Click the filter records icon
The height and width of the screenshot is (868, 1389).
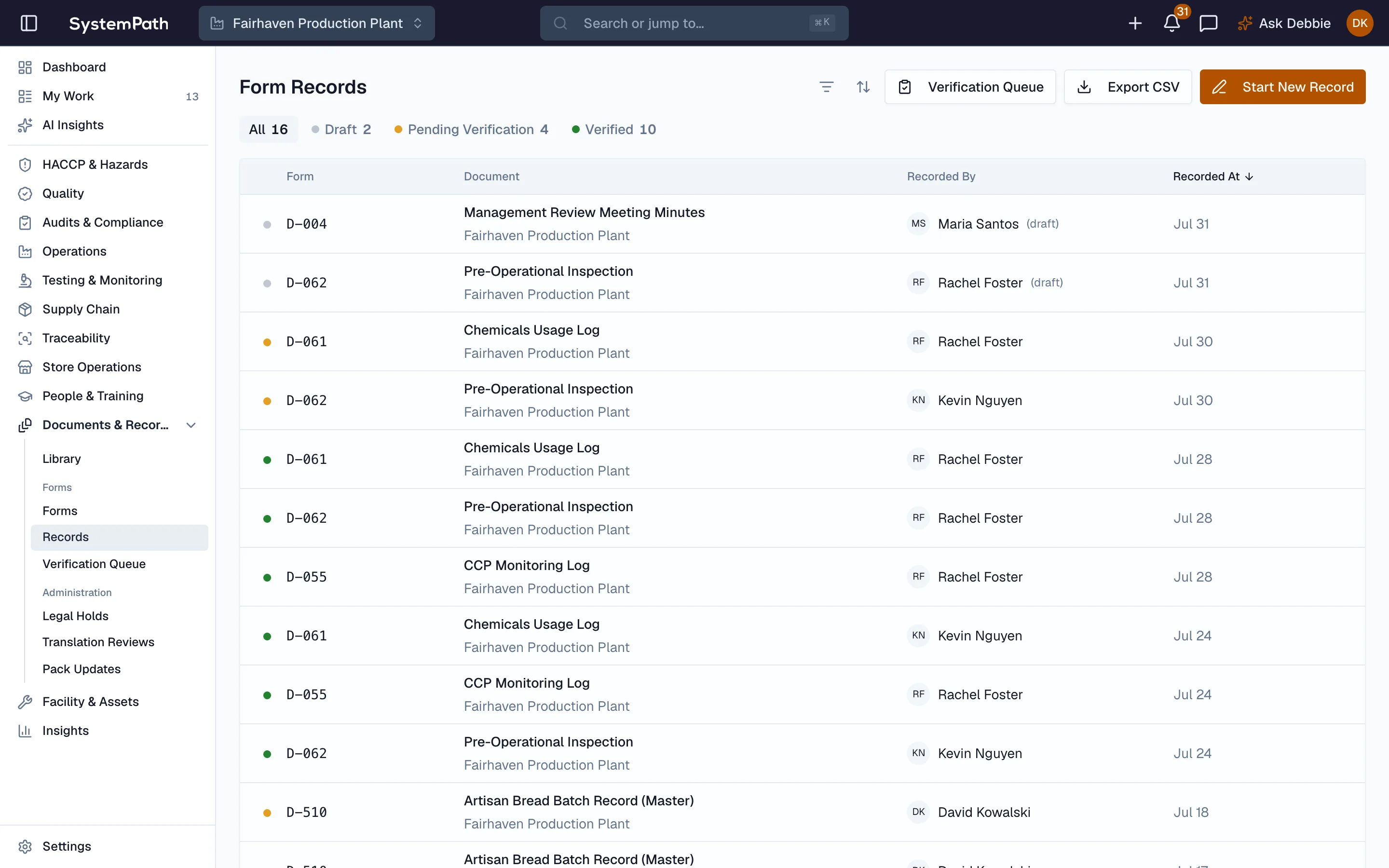click(x=826, y=87)
